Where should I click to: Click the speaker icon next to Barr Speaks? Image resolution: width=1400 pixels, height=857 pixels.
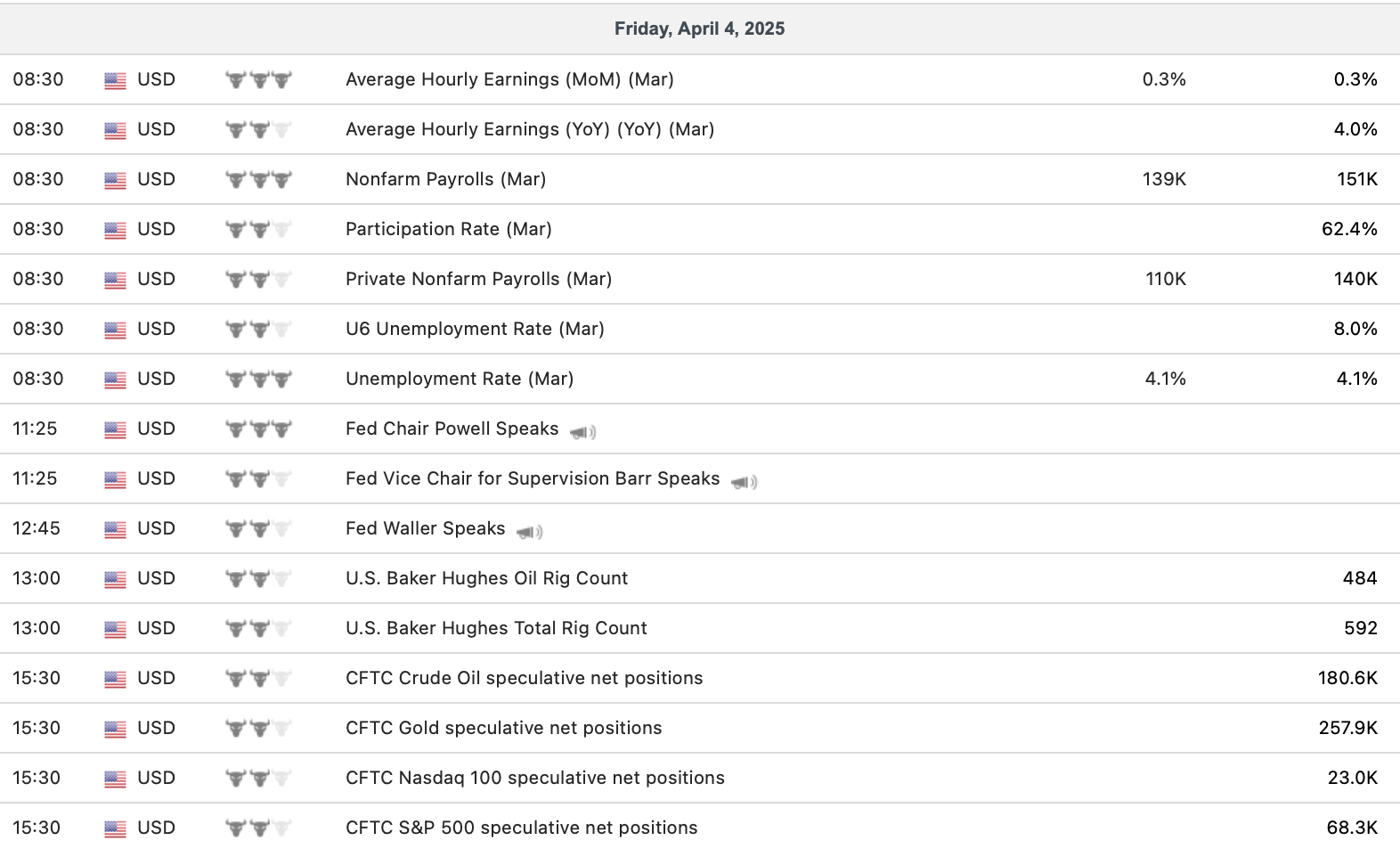744,482
